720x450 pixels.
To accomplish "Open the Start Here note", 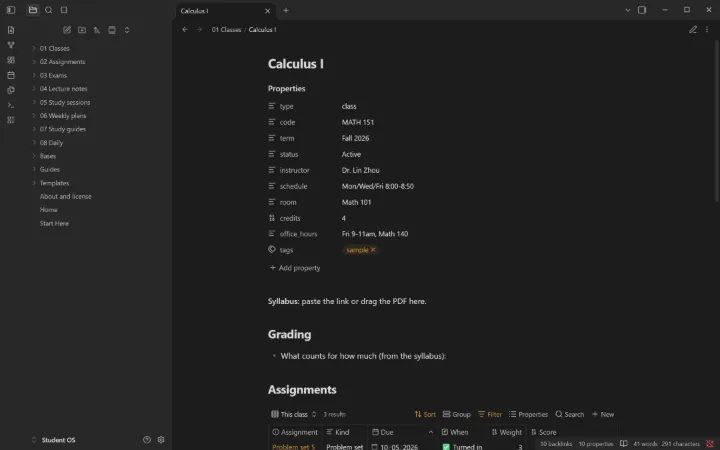I will coord(54,224).
